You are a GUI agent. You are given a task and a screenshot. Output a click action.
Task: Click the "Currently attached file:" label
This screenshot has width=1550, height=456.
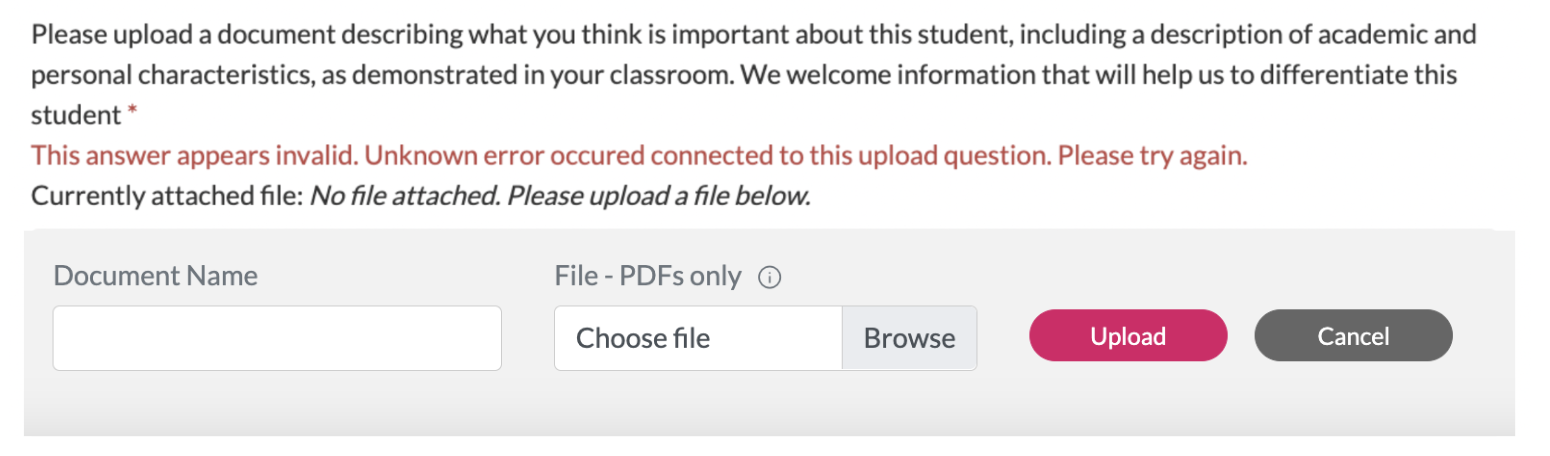coord(167,196)
